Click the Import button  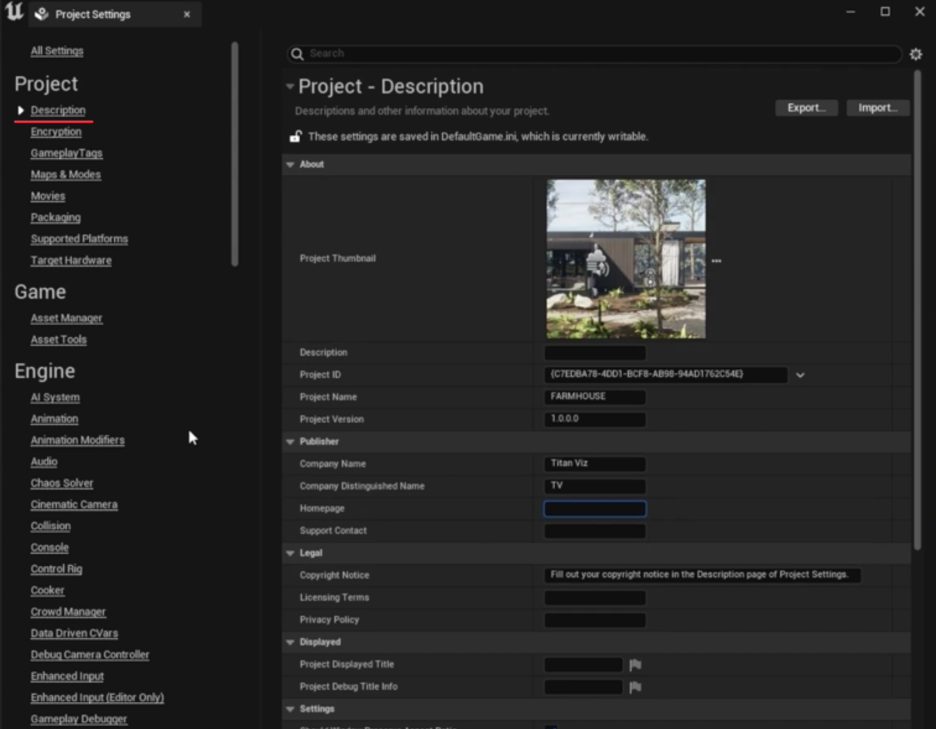click(878, 108)
